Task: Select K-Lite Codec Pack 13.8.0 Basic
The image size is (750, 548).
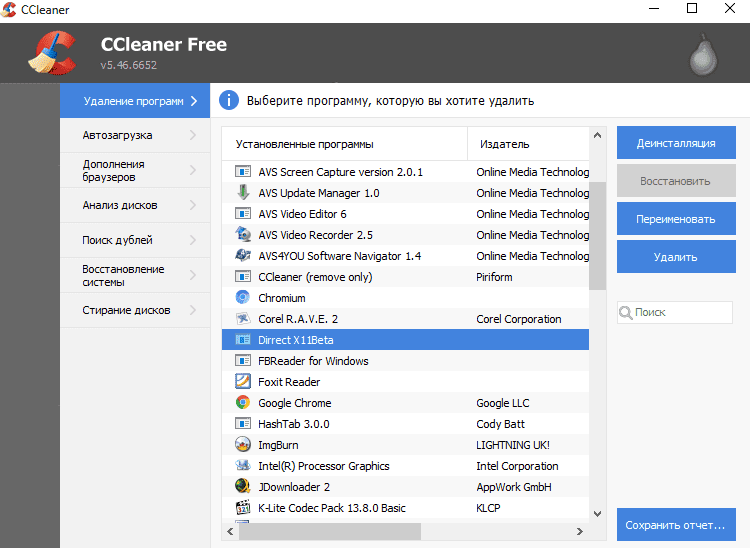Action: [332, 508]
